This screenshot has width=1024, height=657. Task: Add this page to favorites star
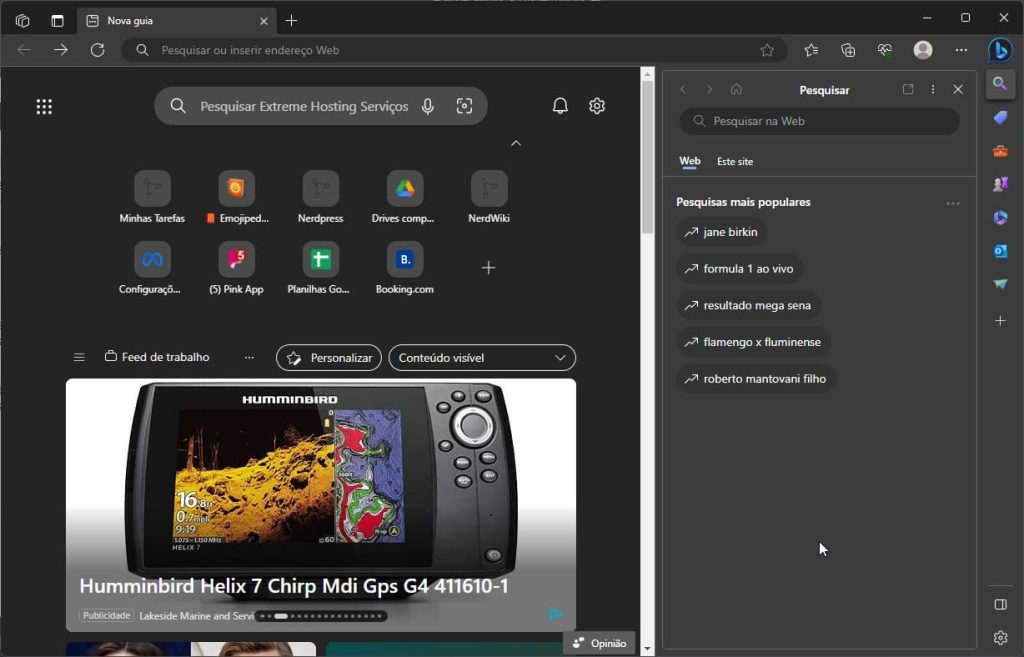pyautogui.click(x=767, y=50)
